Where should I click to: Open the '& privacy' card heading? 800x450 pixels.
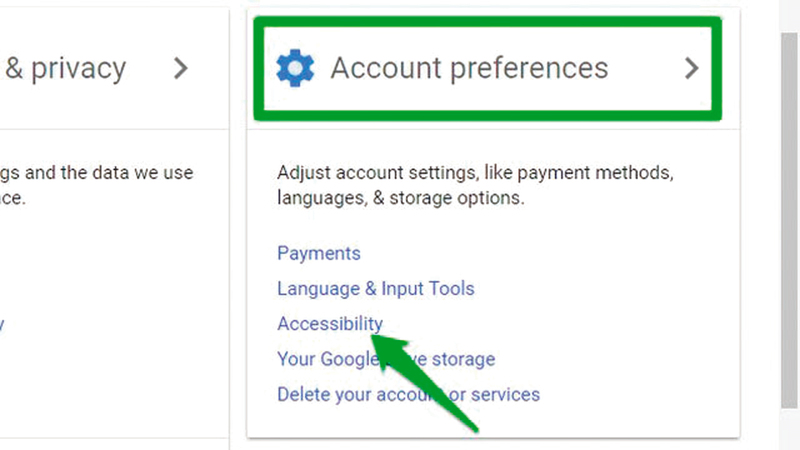(x=66, y=68)
